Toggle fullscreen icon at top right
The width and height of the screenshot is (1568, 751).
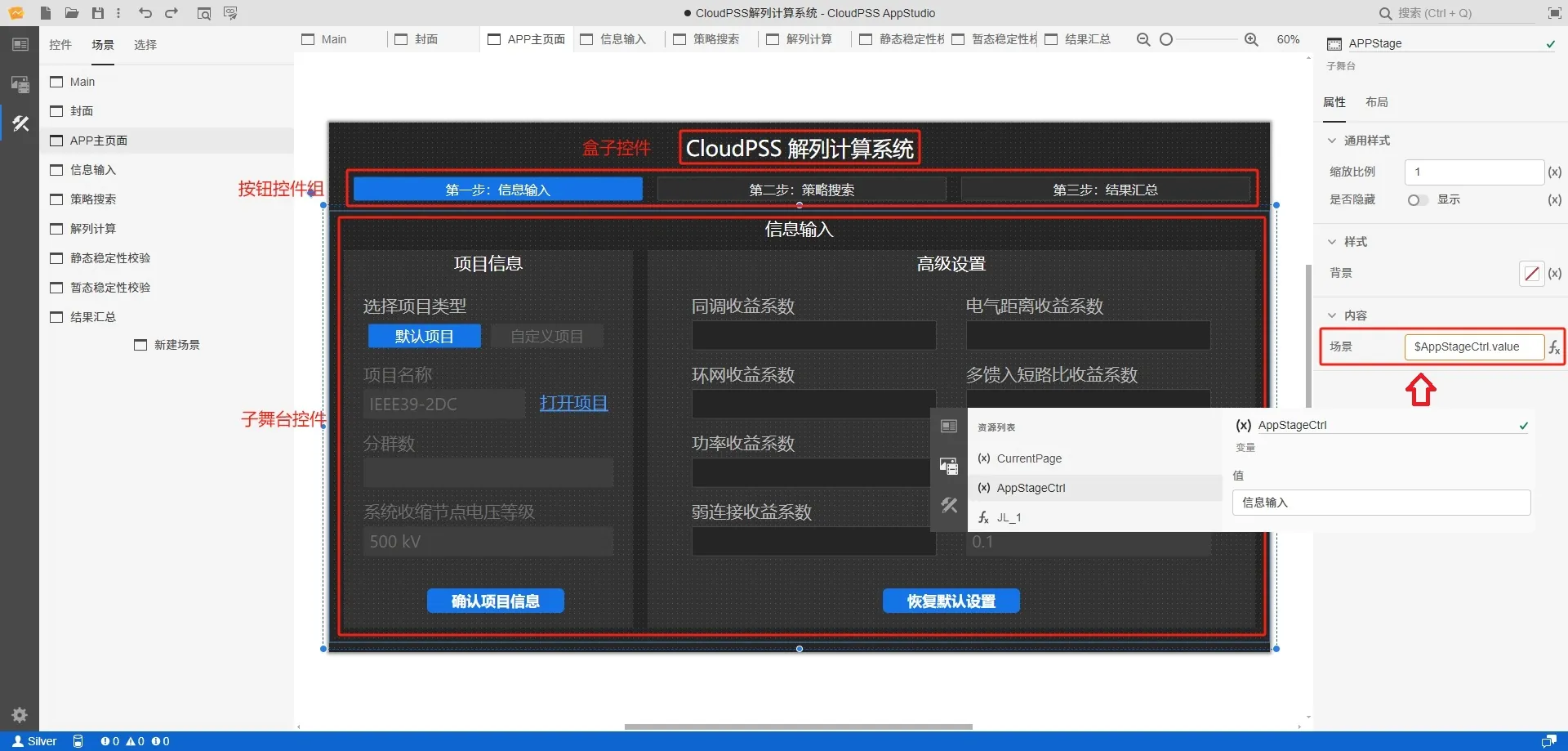tap(1555, 13)
